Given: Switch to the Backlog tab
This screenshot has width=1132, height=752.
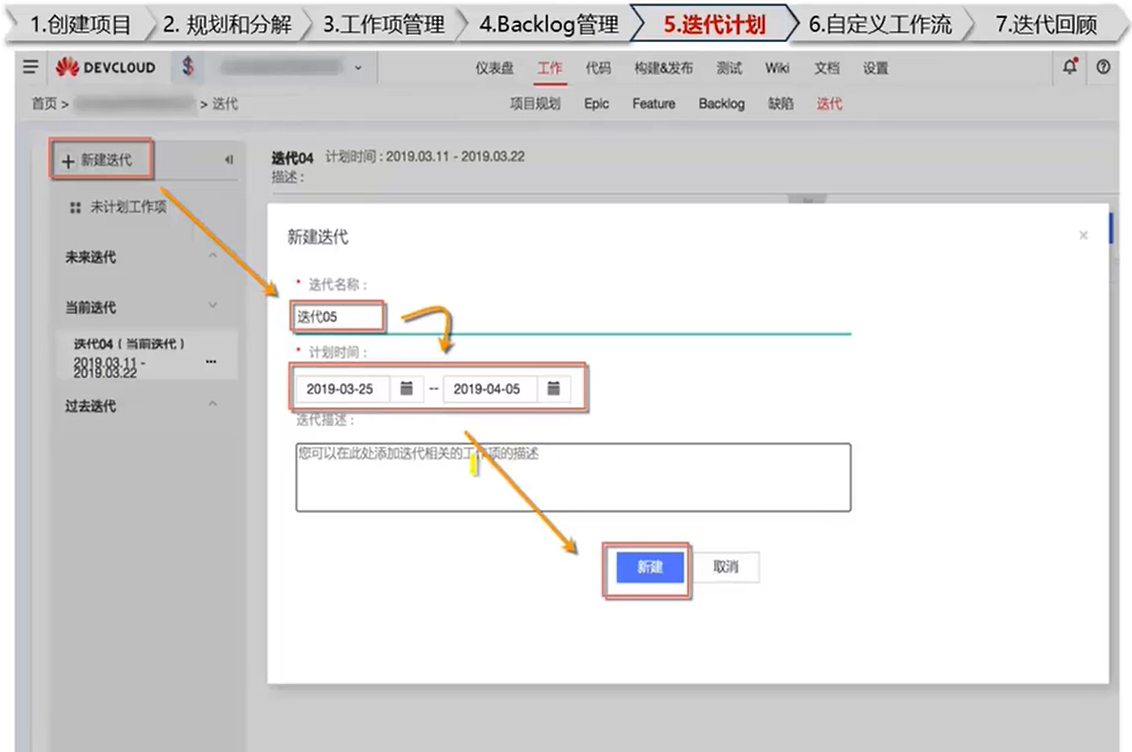Looking at the screenshot, I should [721, 103].
